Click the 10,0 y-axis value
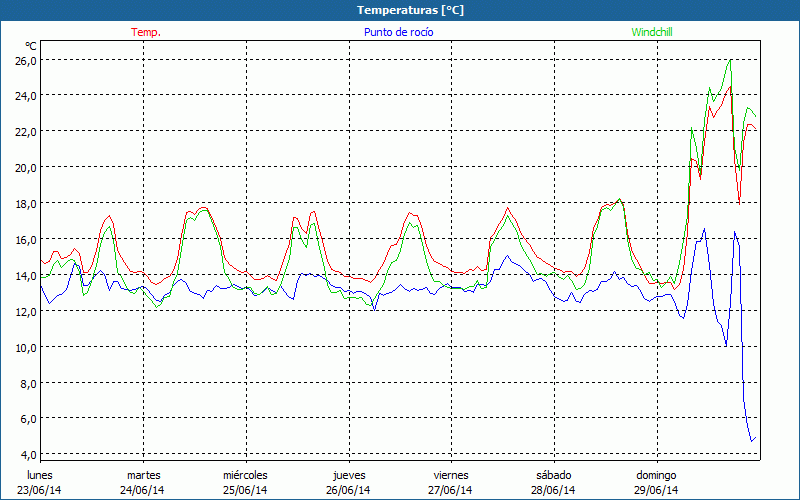Screen dimensions: 800x500 click(25, 347)
